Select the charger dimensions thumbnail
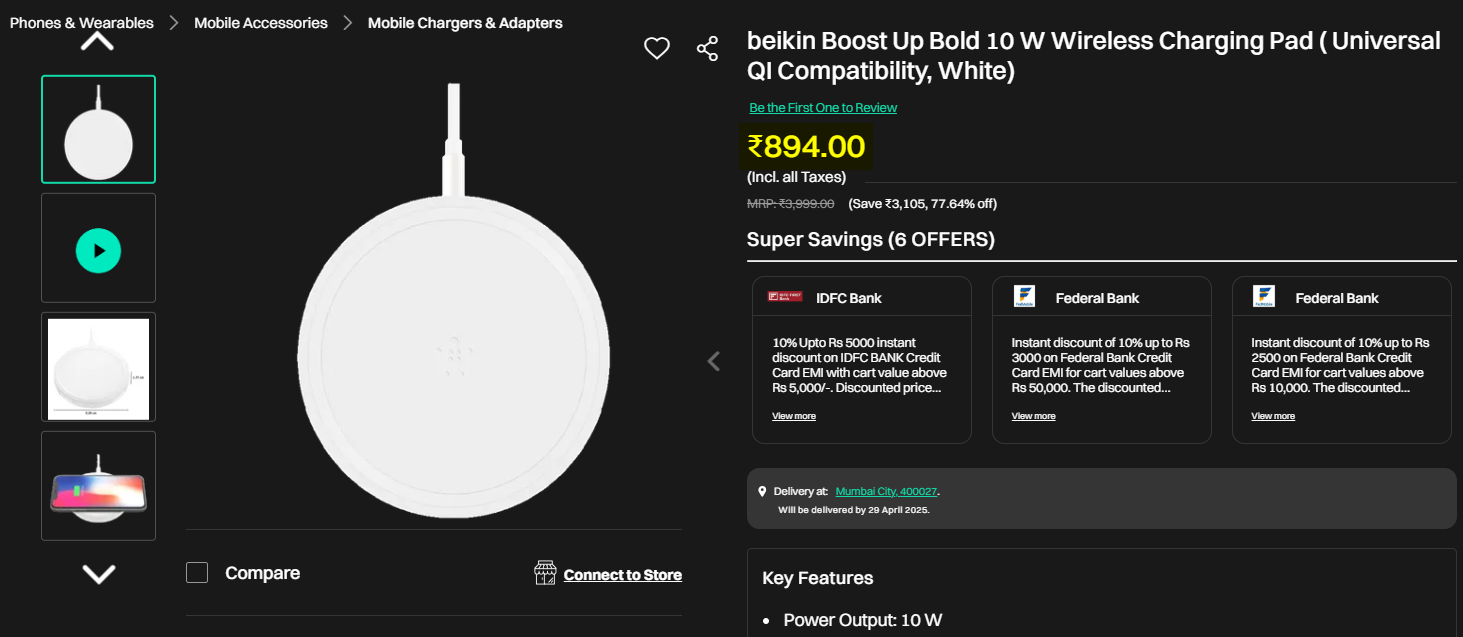This screenshot has width=1463, height=637. point(98,367)
